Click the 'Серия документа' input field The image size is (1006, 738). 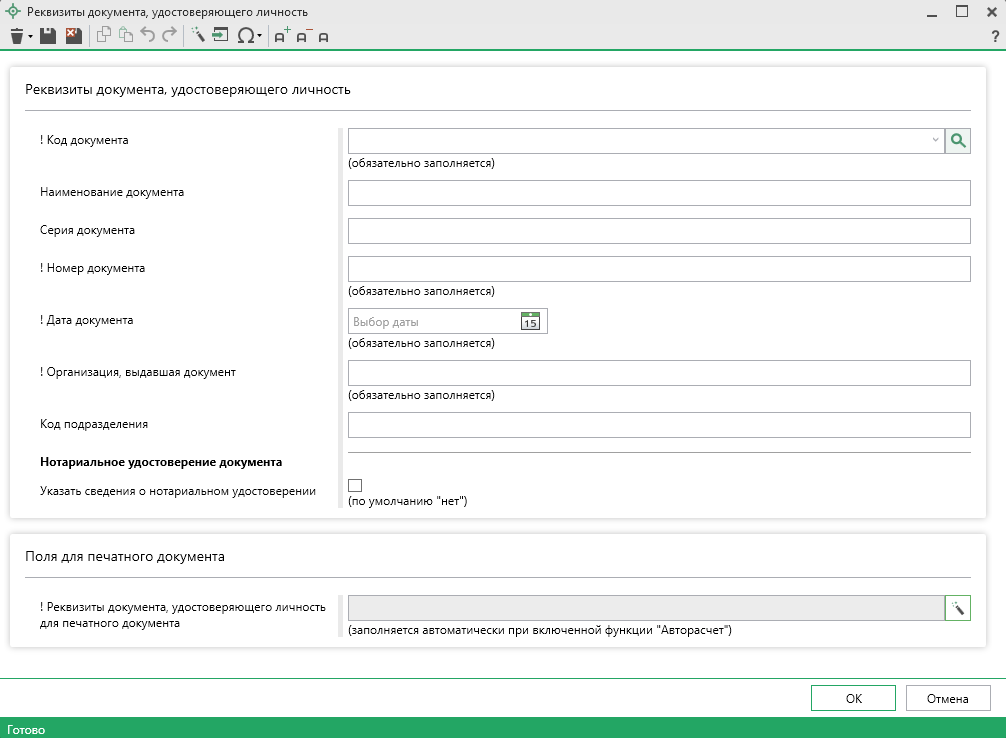(x=659, y=231)
